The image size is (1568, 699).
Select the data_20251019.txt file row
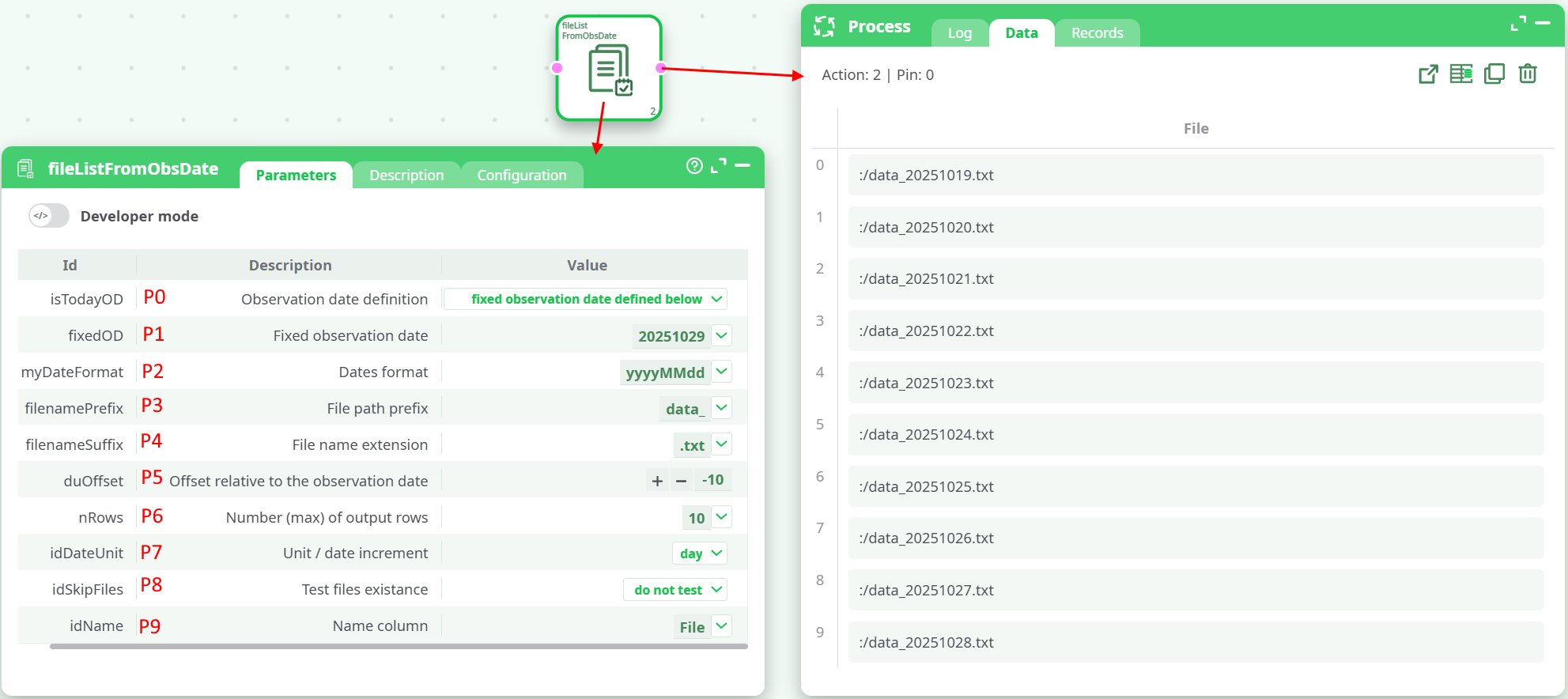click(1196, 176)
